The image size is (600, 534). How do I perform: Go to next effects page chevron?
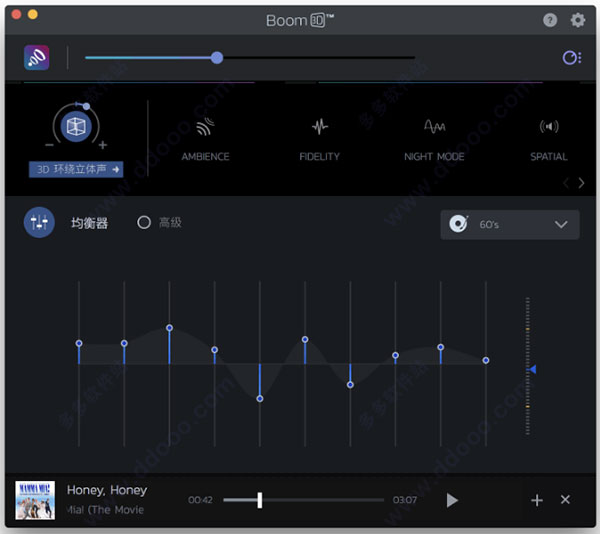(581, 183)
